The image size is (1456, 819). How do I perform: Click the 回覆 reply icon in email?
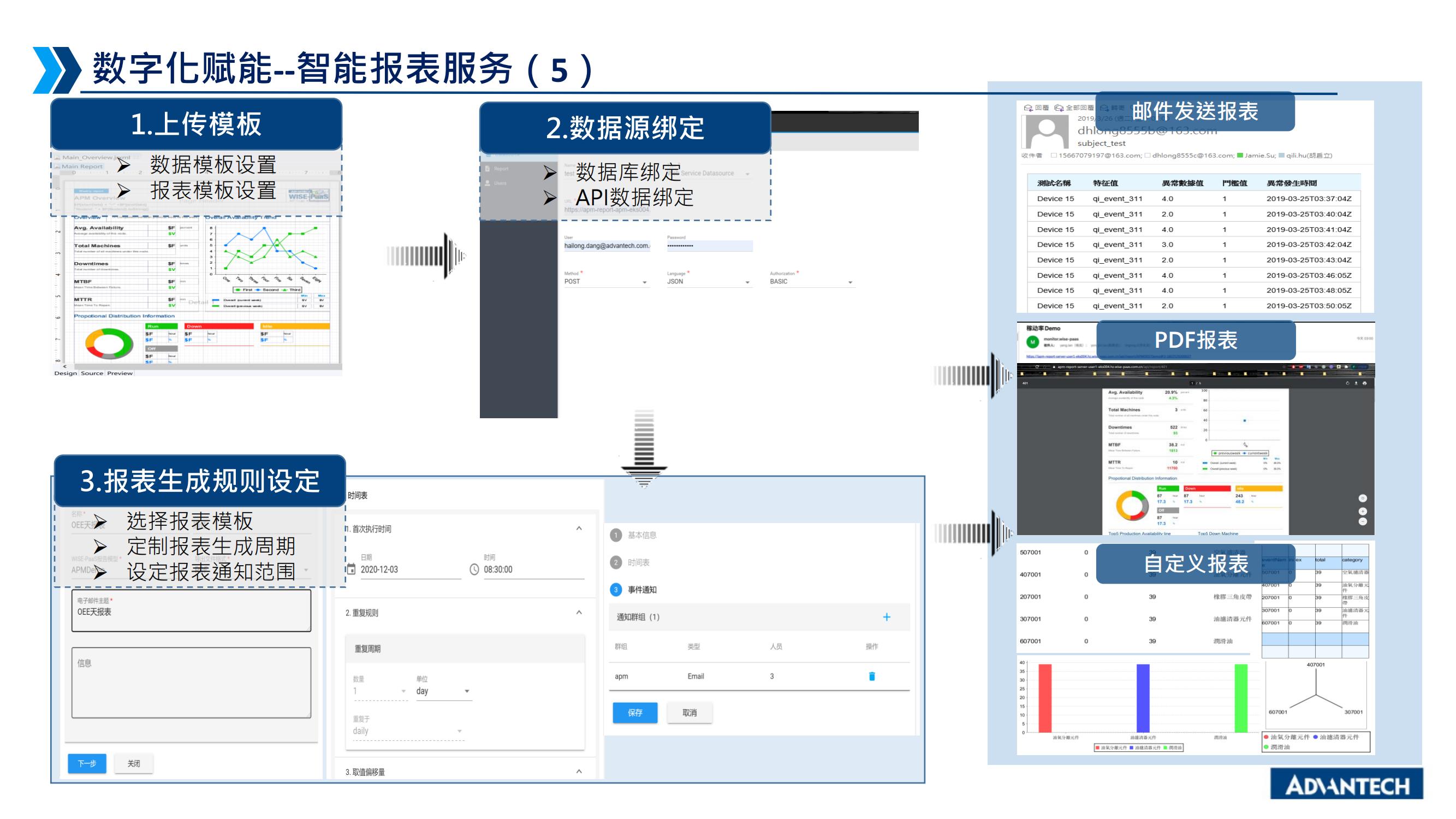tap(1028, 108)
